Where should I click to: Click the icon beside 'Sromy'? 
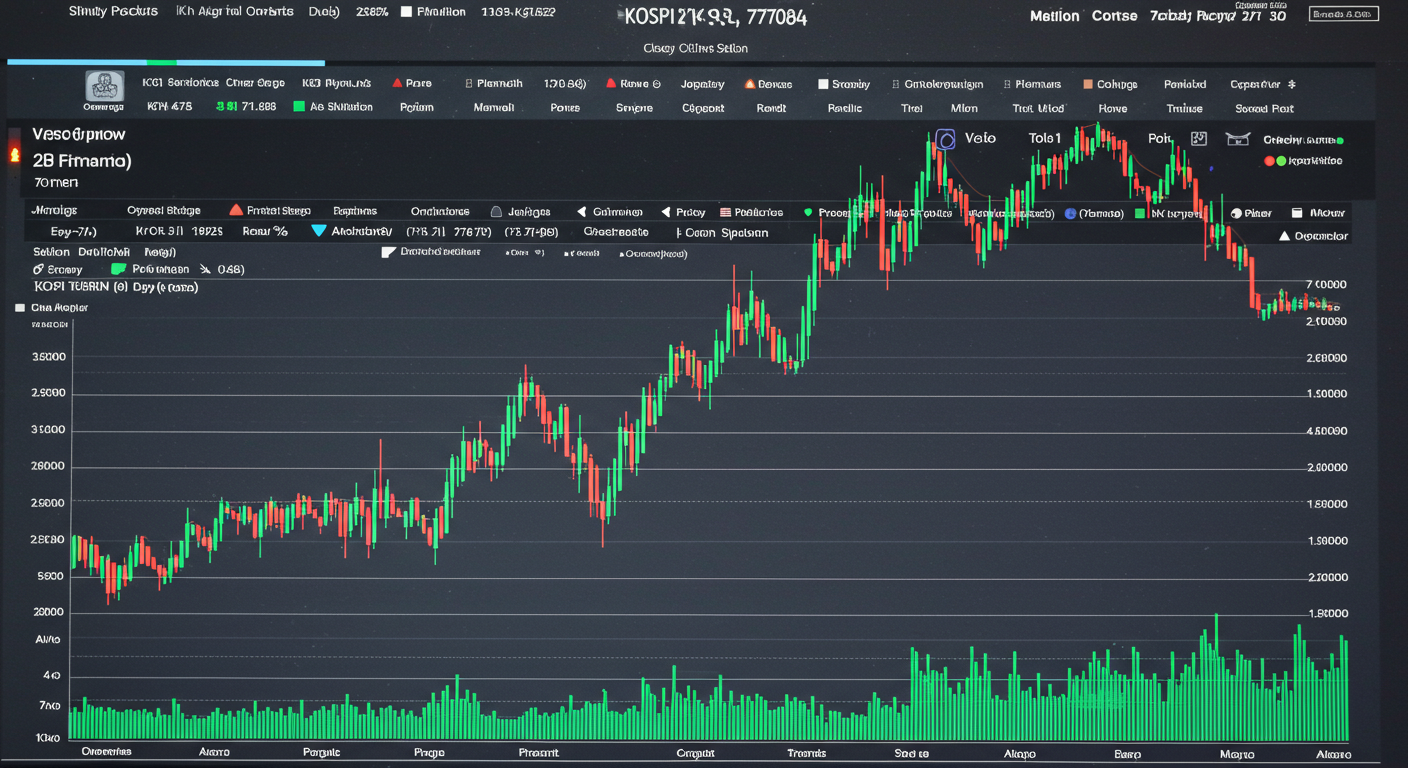tap(38, 269)
